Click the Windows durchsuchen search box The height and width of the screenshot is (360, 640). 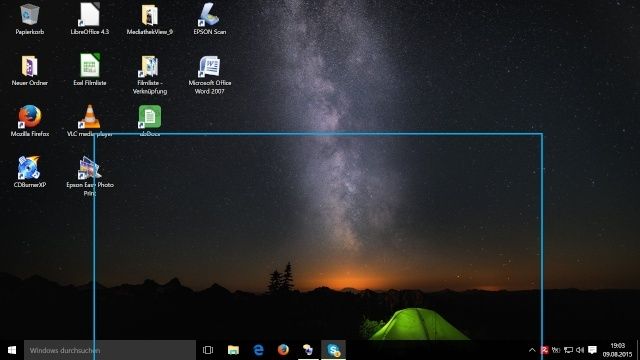[110, 350]
